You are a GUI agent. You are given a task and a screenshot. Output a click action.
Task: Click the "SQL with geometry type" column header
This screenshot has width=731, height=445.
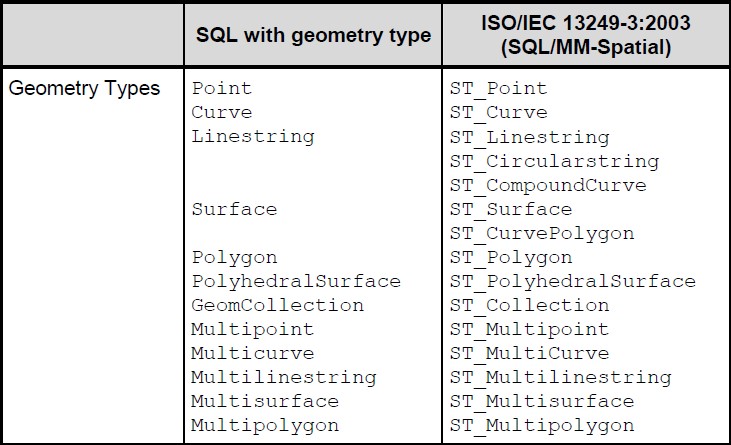click(313, 36)
